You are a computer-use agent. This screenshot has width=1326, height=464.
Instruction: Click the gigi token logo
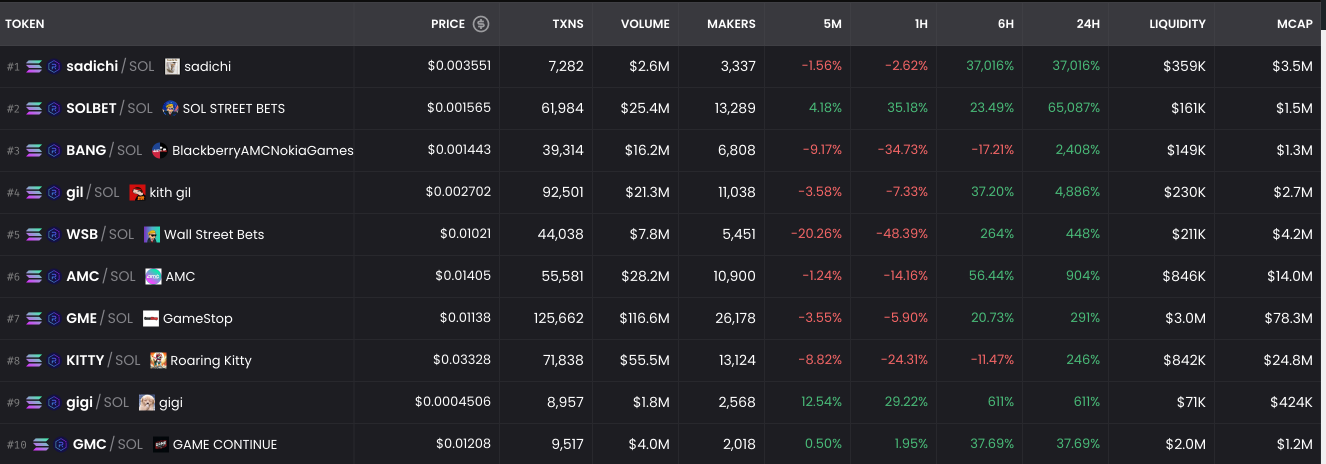coord(147,402)
